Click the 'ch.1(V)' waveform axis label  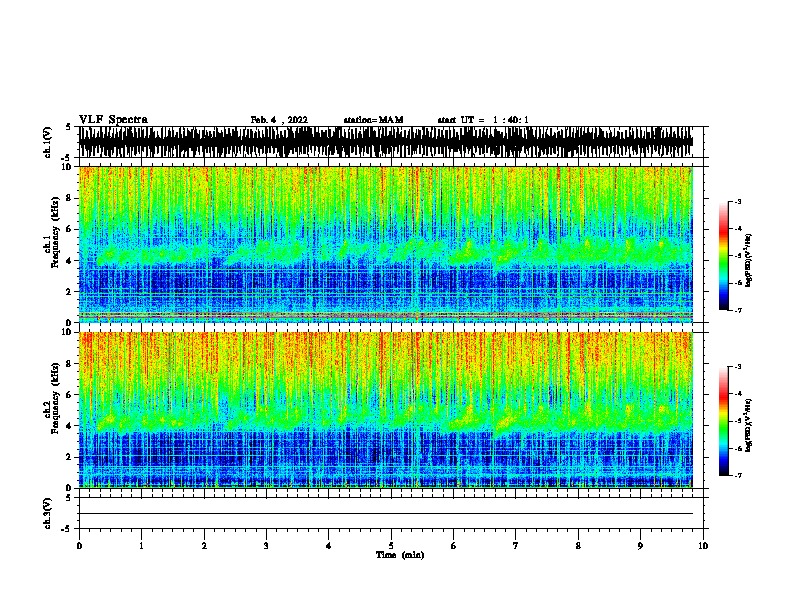48,142
